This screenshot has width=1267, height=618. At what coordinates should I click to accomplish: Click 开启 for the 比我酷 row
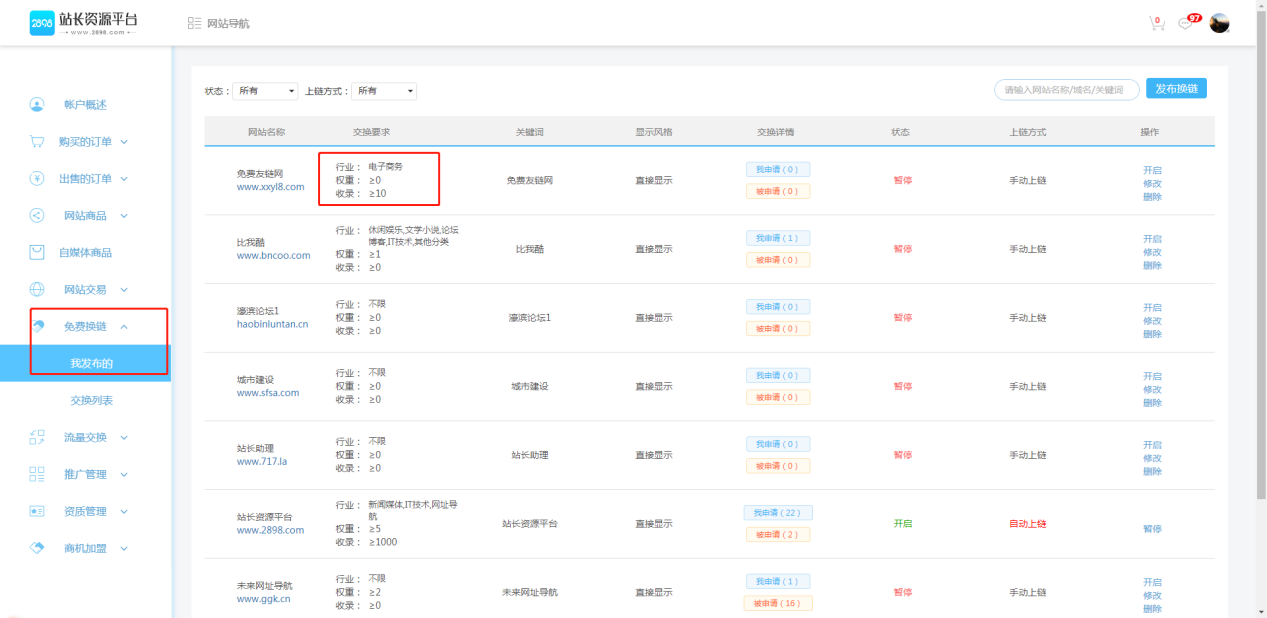pyautogui.click(x=1152, y=239)
